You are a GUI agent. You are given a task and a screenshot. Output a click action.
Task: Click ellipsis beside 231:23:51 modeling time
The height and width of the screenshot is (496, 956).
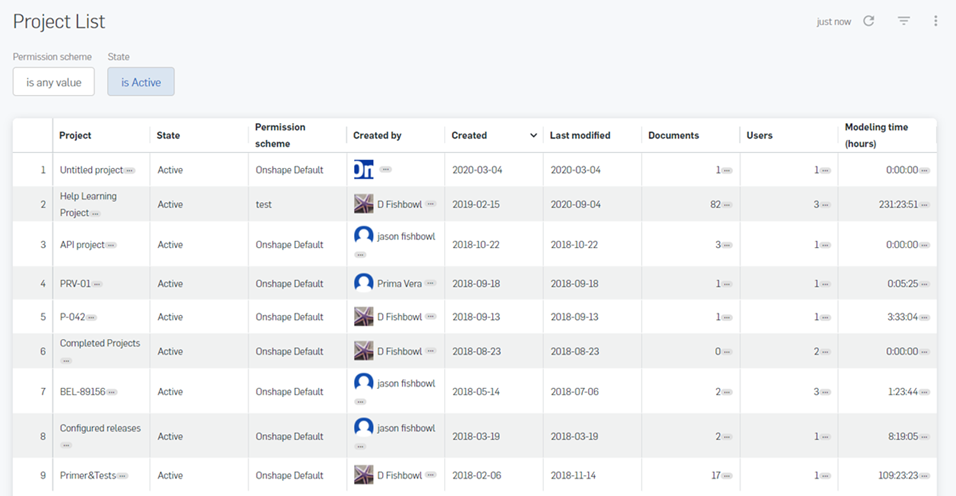click(925, 205)
